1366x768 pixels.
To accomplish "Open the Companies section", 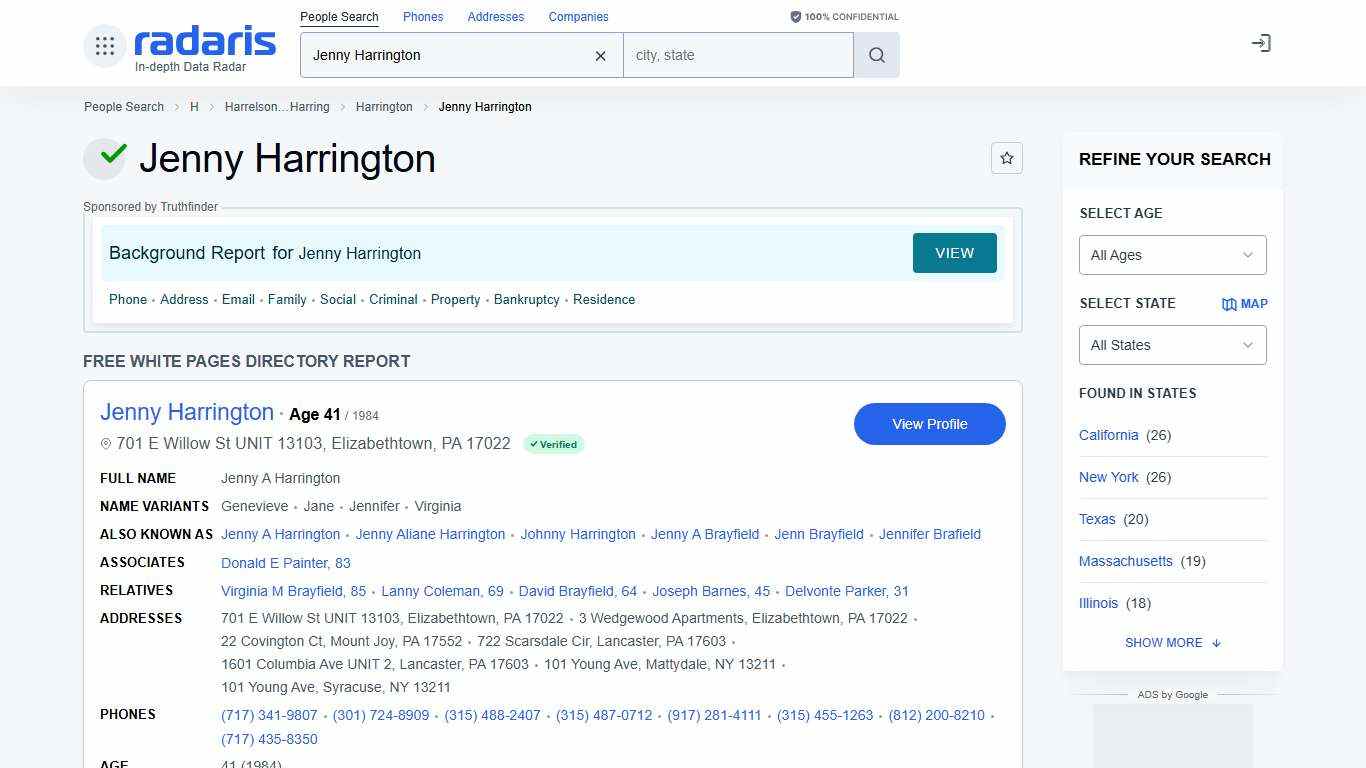I will 578,16.
